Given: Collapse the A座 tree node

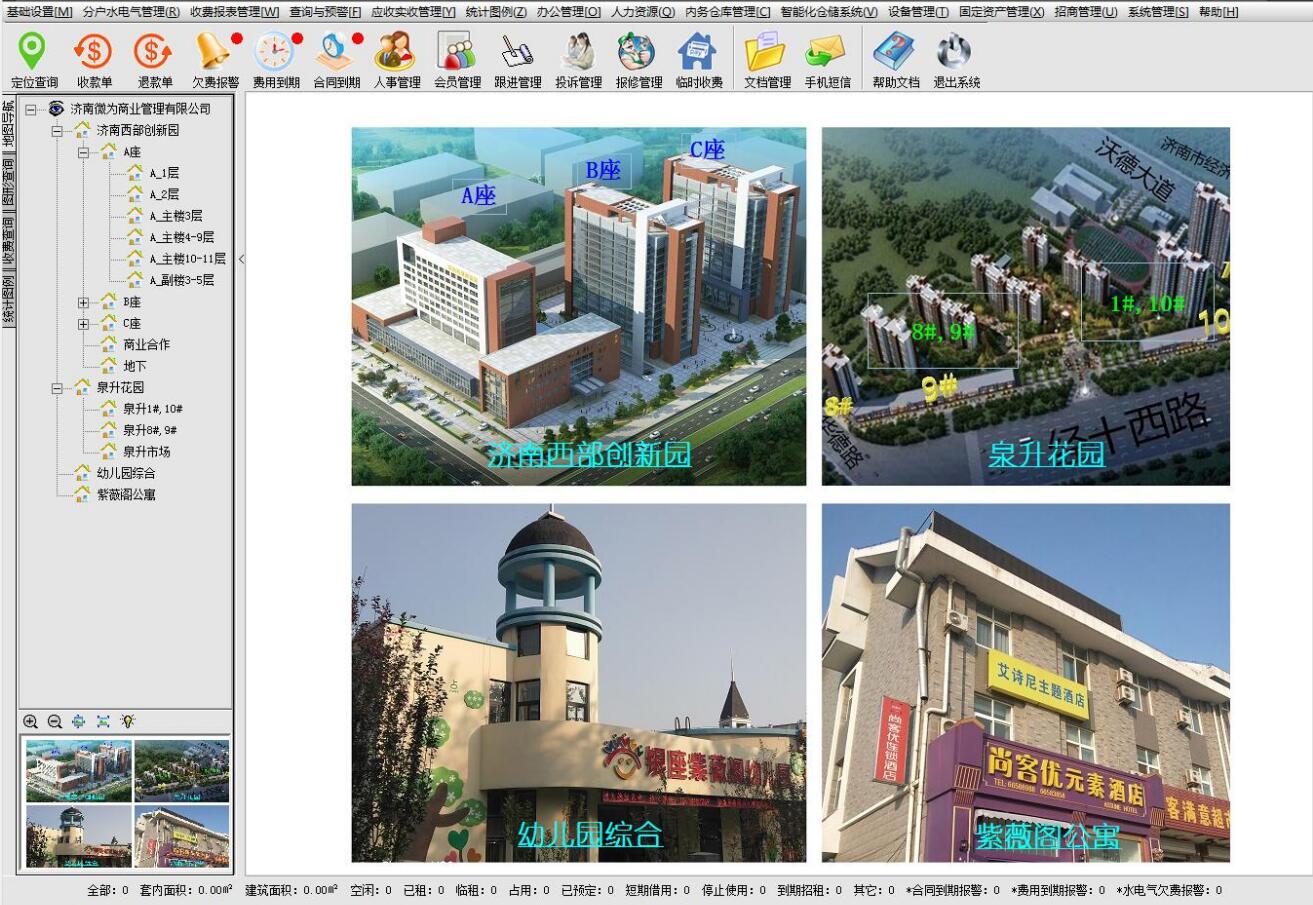Looking at the screenshot, I should point(84,152).
